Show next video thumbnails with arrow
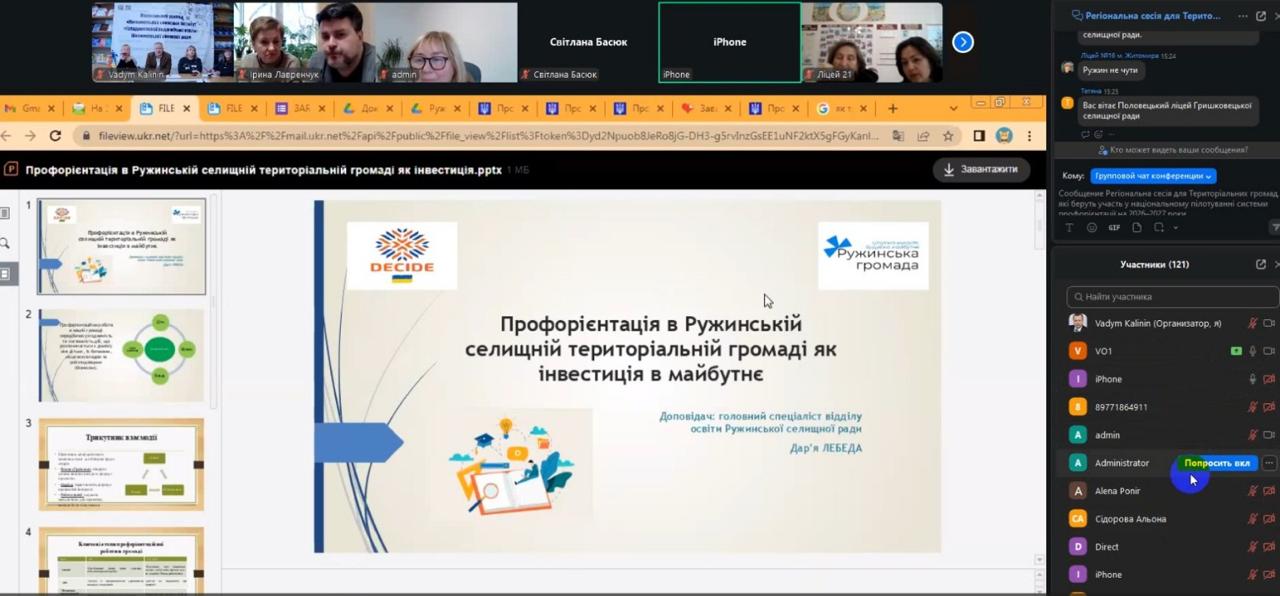Viewport: 1280px width, 596px height. pyautogui.click(x=962, y=42)
